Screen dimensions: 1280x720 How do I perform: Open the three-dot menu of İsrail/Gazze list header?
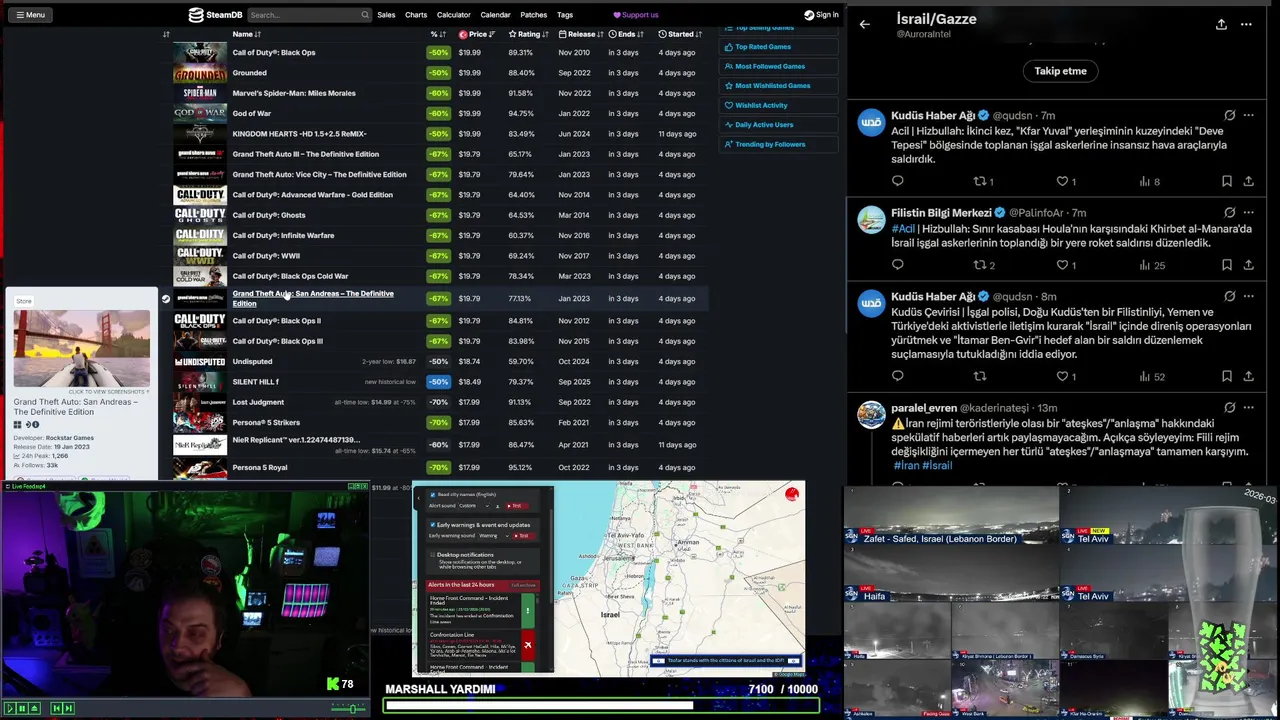(x=1246, y=24)
